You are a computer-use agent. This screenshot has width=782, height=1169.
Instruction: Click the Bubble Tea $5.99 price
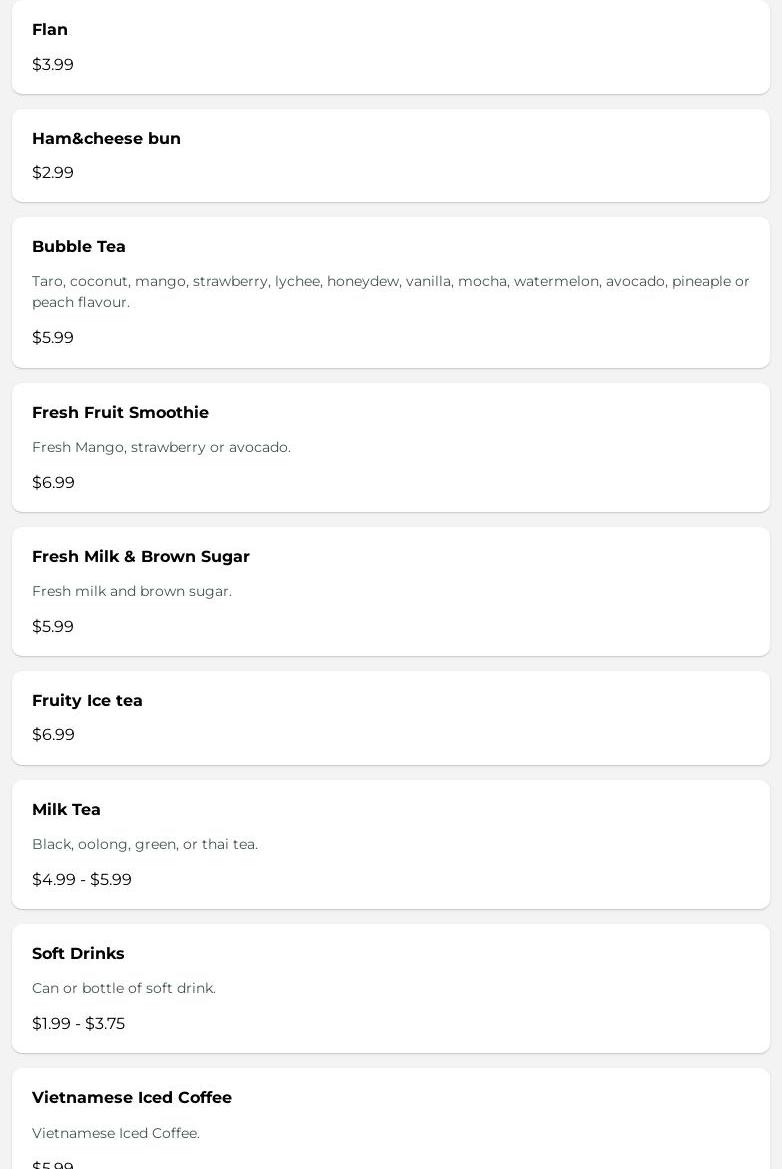pyautogui.click(x=53, y=338)
